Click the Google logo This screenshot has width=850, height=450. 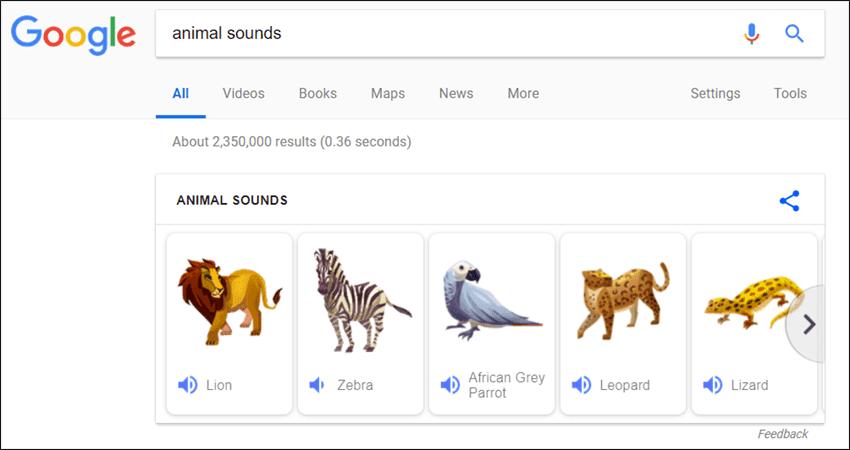click(x=73, y=35)
